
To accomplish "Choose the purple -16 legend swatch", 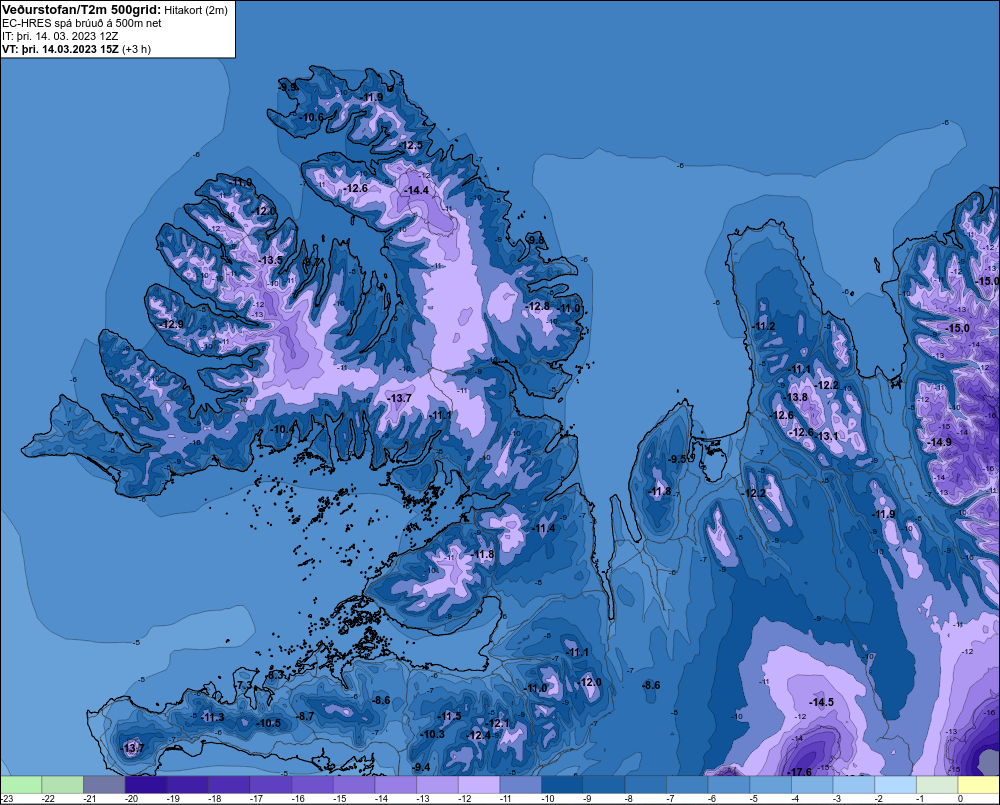I will (312, 785).
